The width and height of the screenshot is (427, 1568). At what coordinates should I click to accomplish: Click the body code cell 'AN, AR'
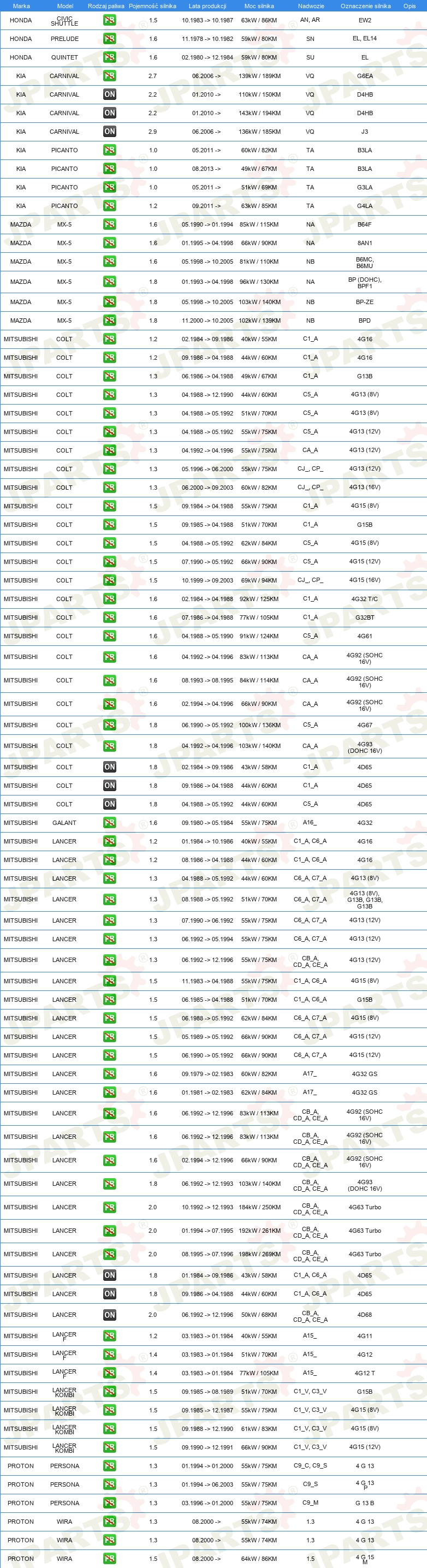pos(310,20)
